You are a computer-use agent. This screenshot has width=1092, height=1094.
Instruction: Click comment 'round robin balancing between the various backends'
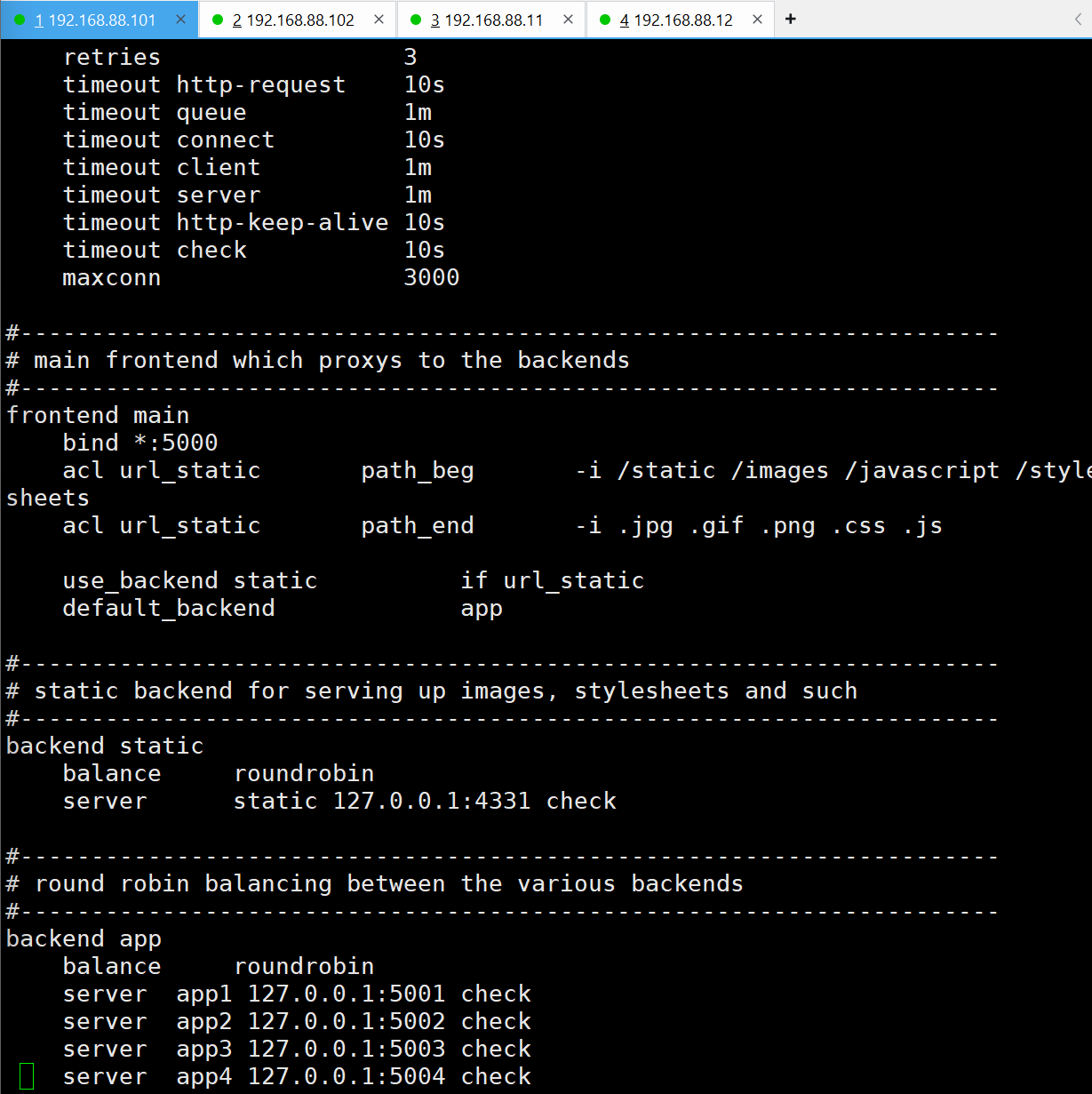389,883
